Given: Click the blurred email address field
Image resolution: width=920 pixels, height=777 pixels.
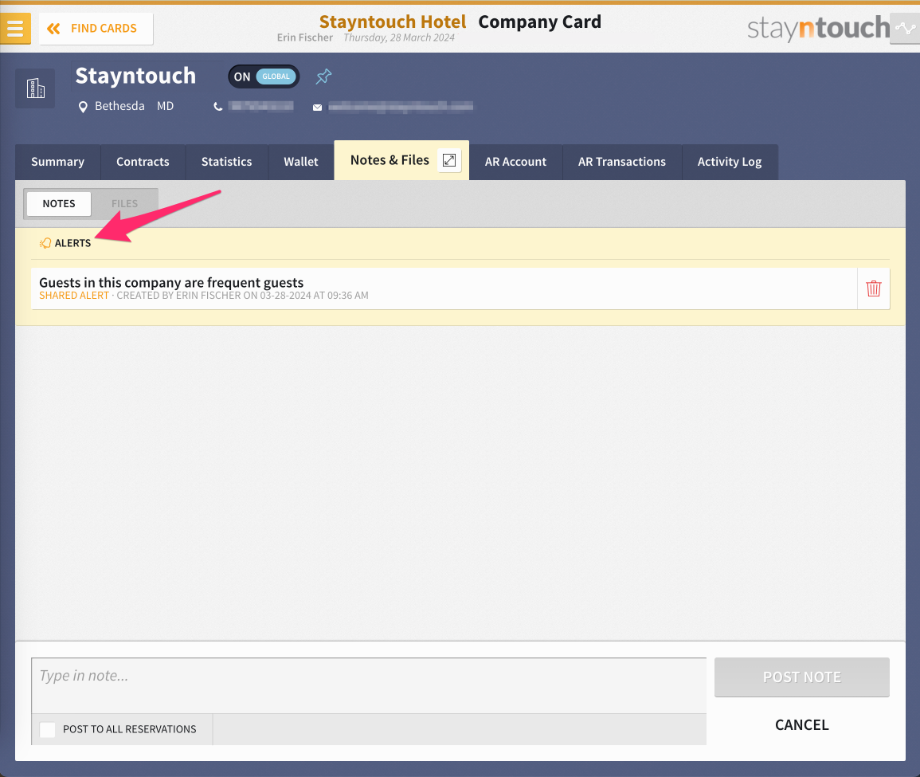Looking at the screenshot, I should point(401,106).
